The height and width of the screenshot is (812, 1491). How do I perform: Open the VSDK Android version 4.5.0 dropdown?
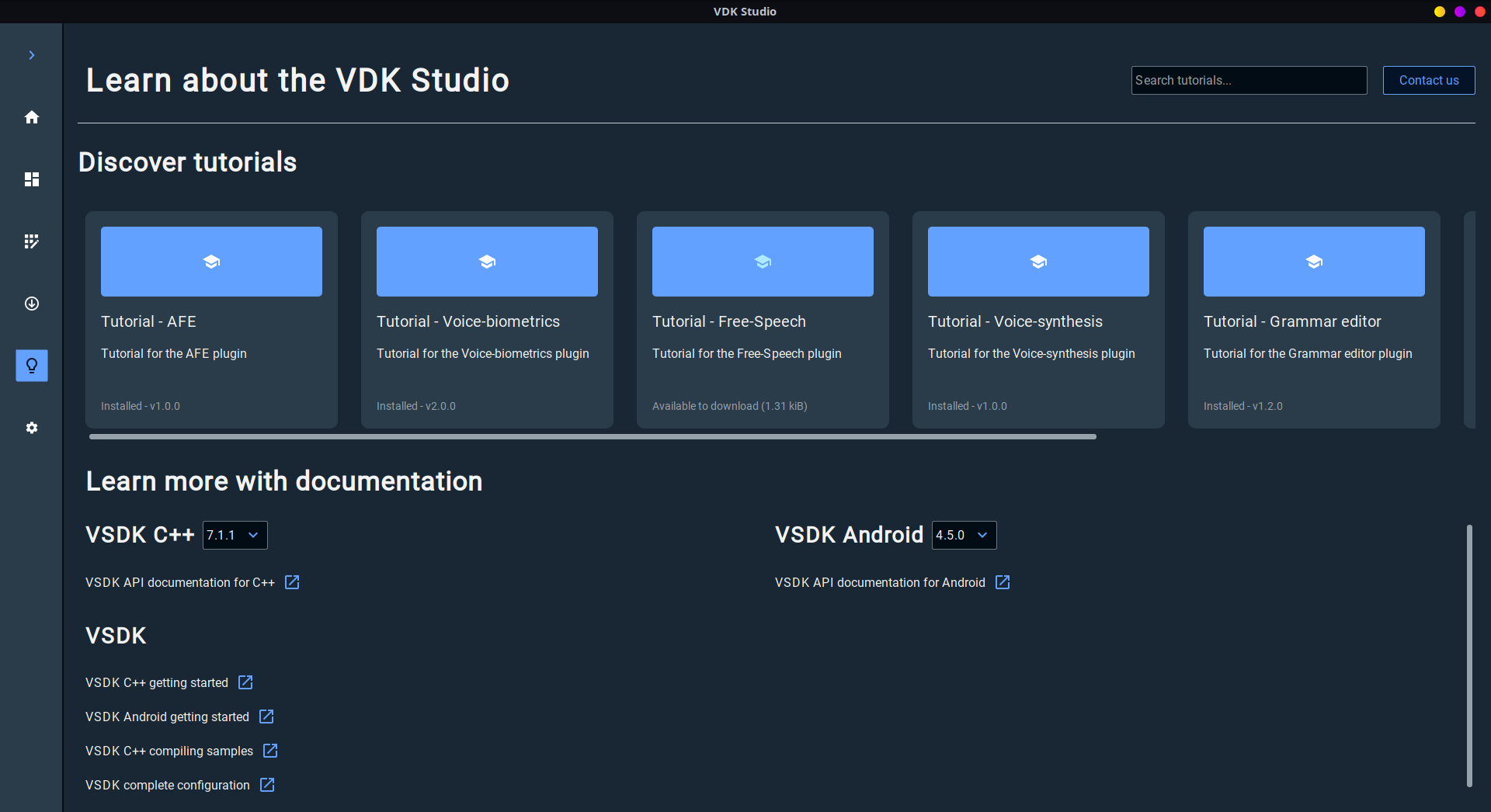tap(964, 535)
